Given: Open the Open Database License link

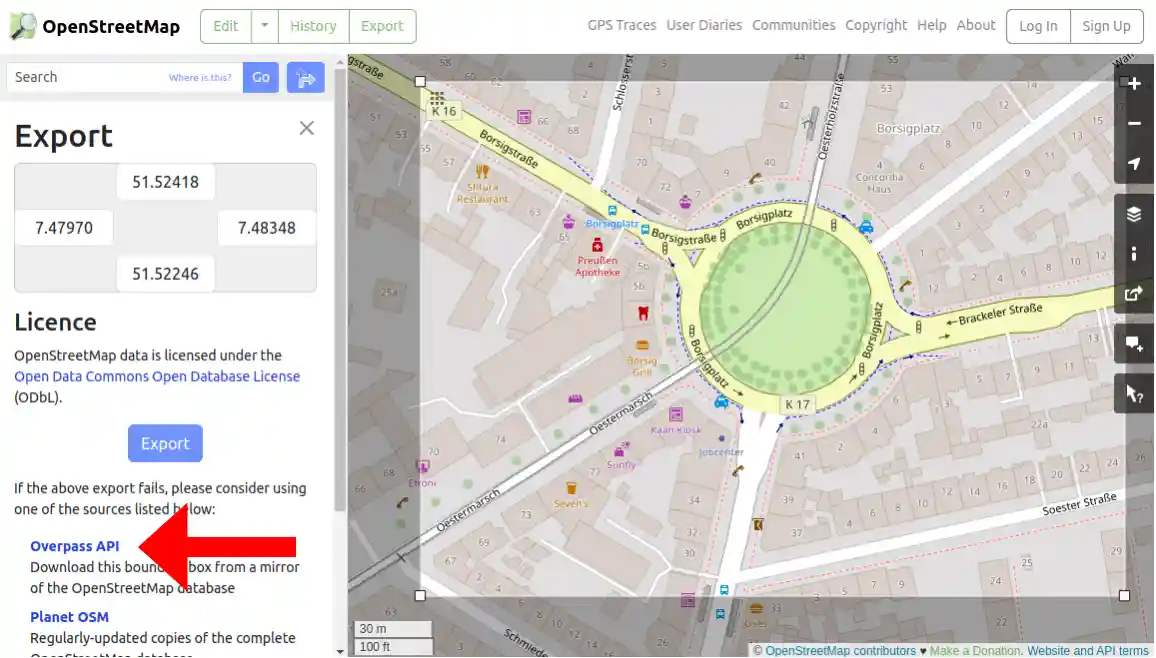Looking at the screenshot, I should pyautogui.click(x=157, y=376).
